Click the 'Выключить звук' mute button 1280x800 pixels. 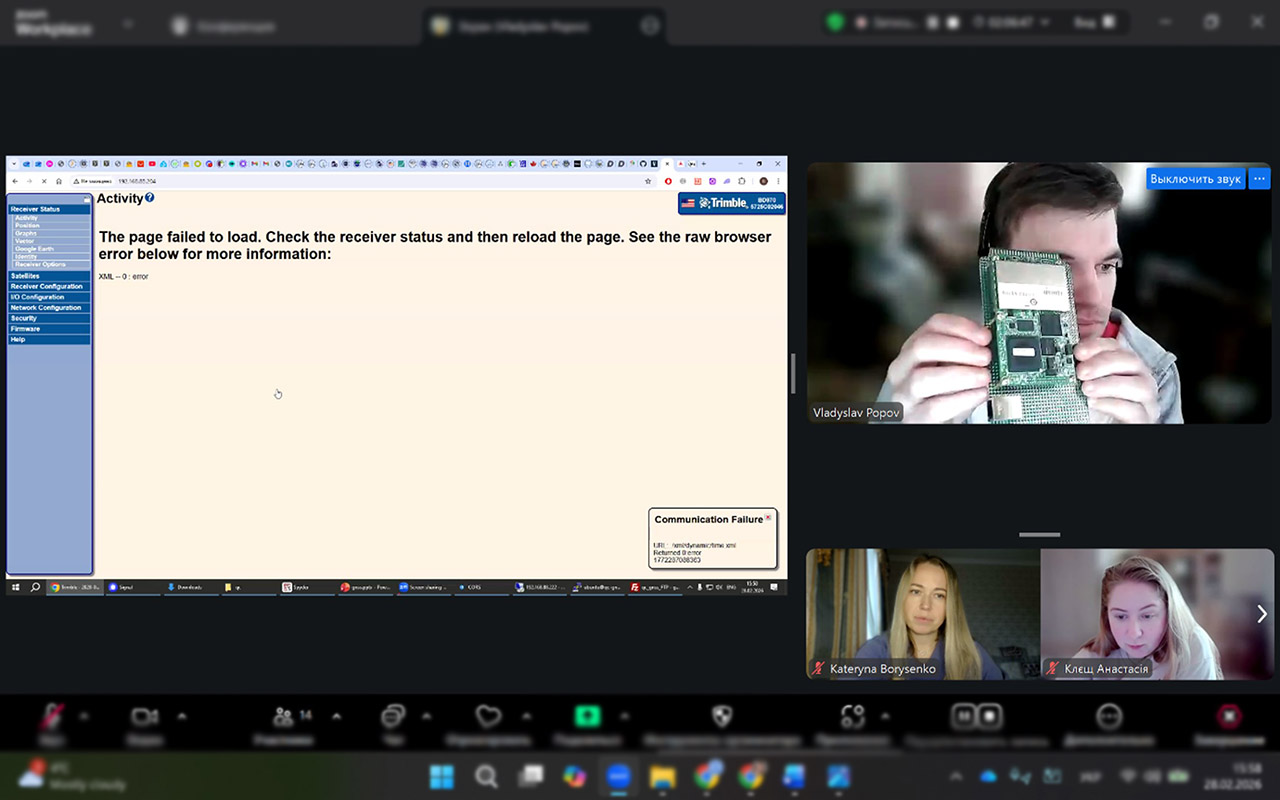[x=1195, y=179]
